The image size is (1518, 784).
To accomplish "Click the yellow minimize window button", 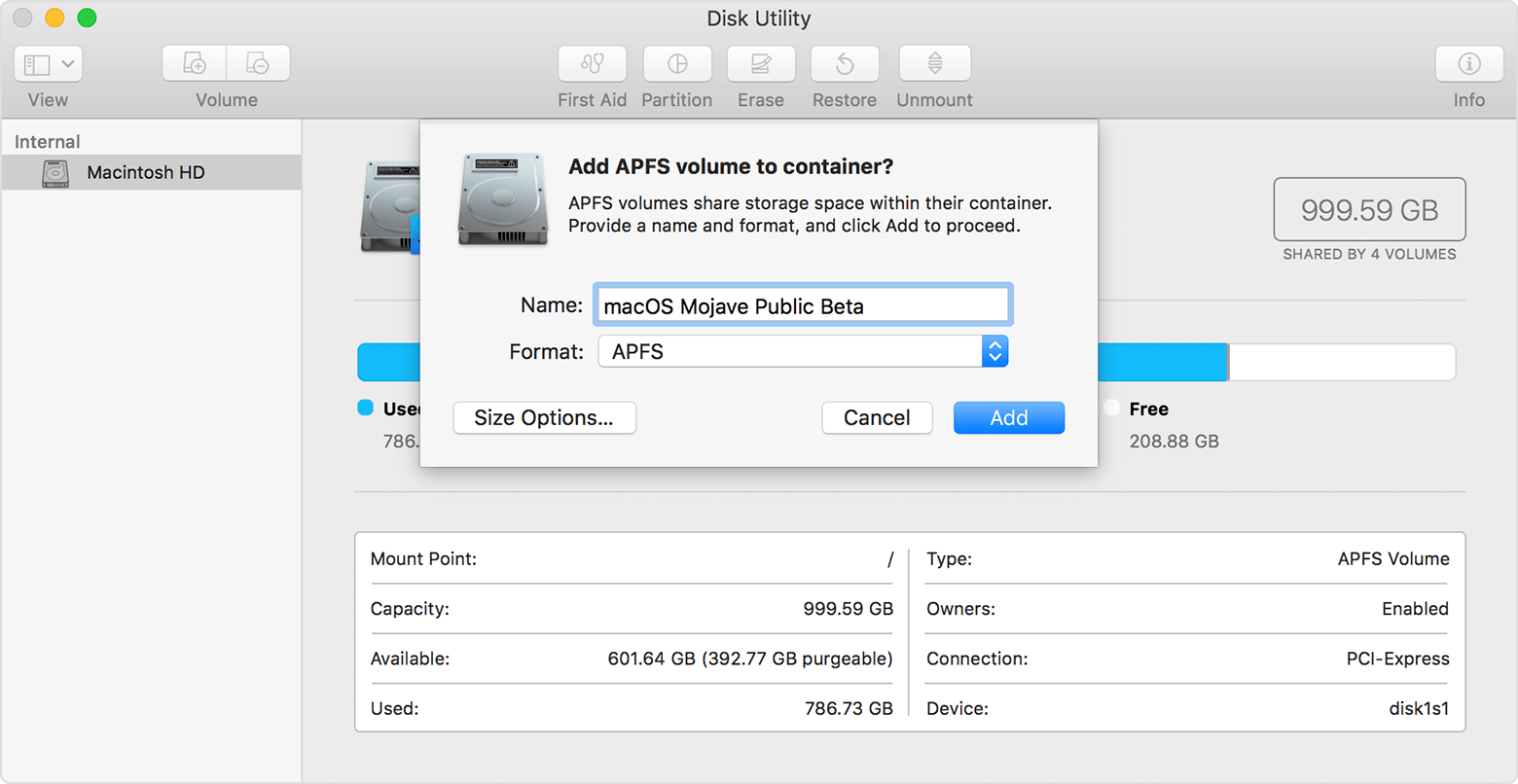I will [x=54, y=18].
